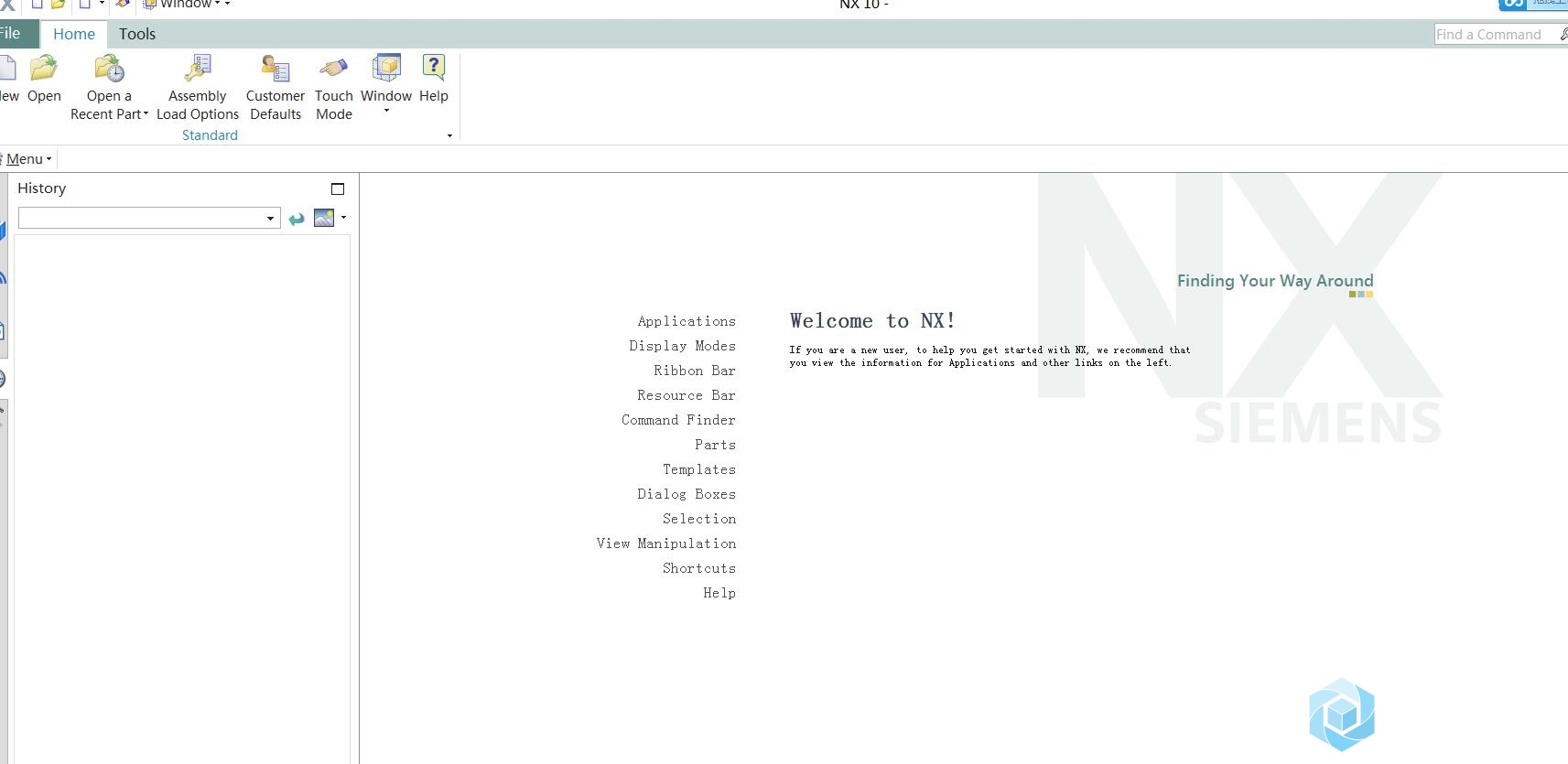Open the Parts link

point(715,445)
